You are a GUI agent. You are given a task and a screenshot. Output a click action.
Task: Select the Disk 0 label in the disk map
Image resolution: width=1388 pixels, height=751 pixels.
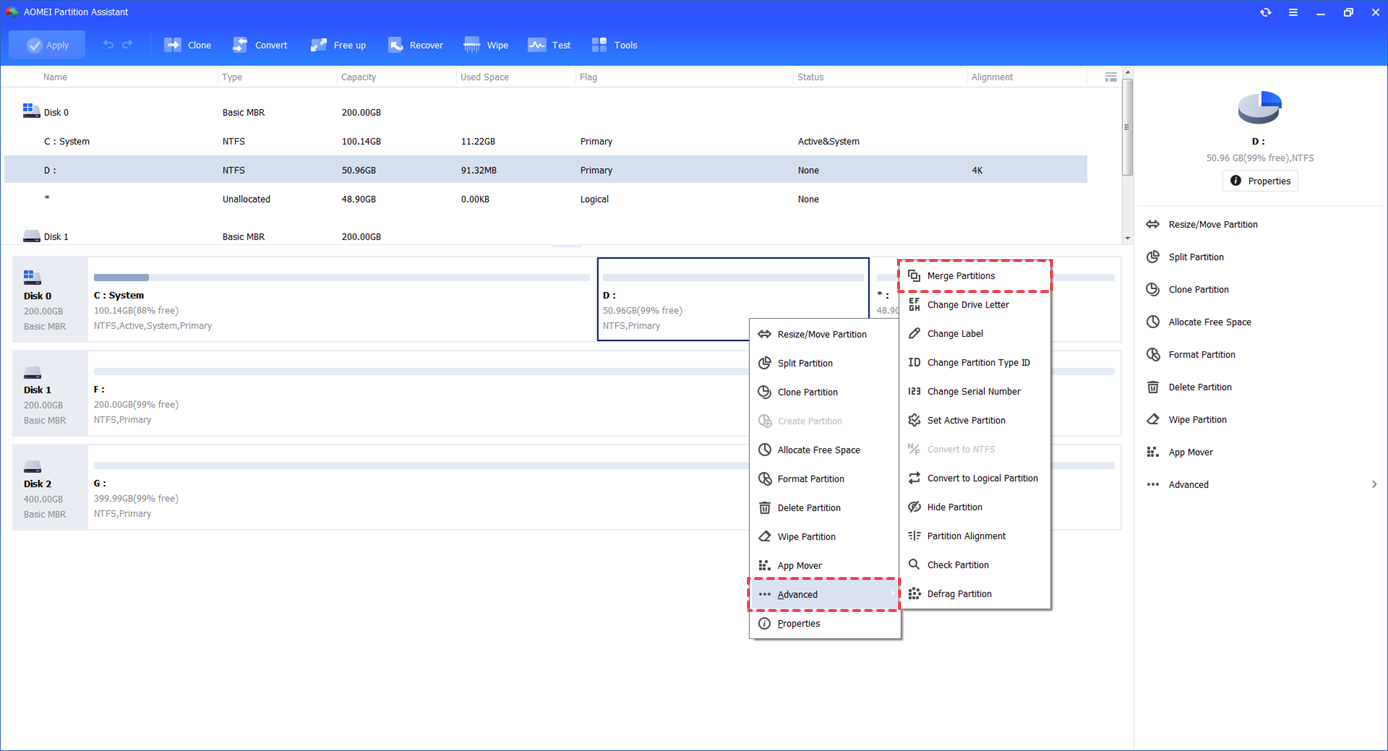[50, 299]
